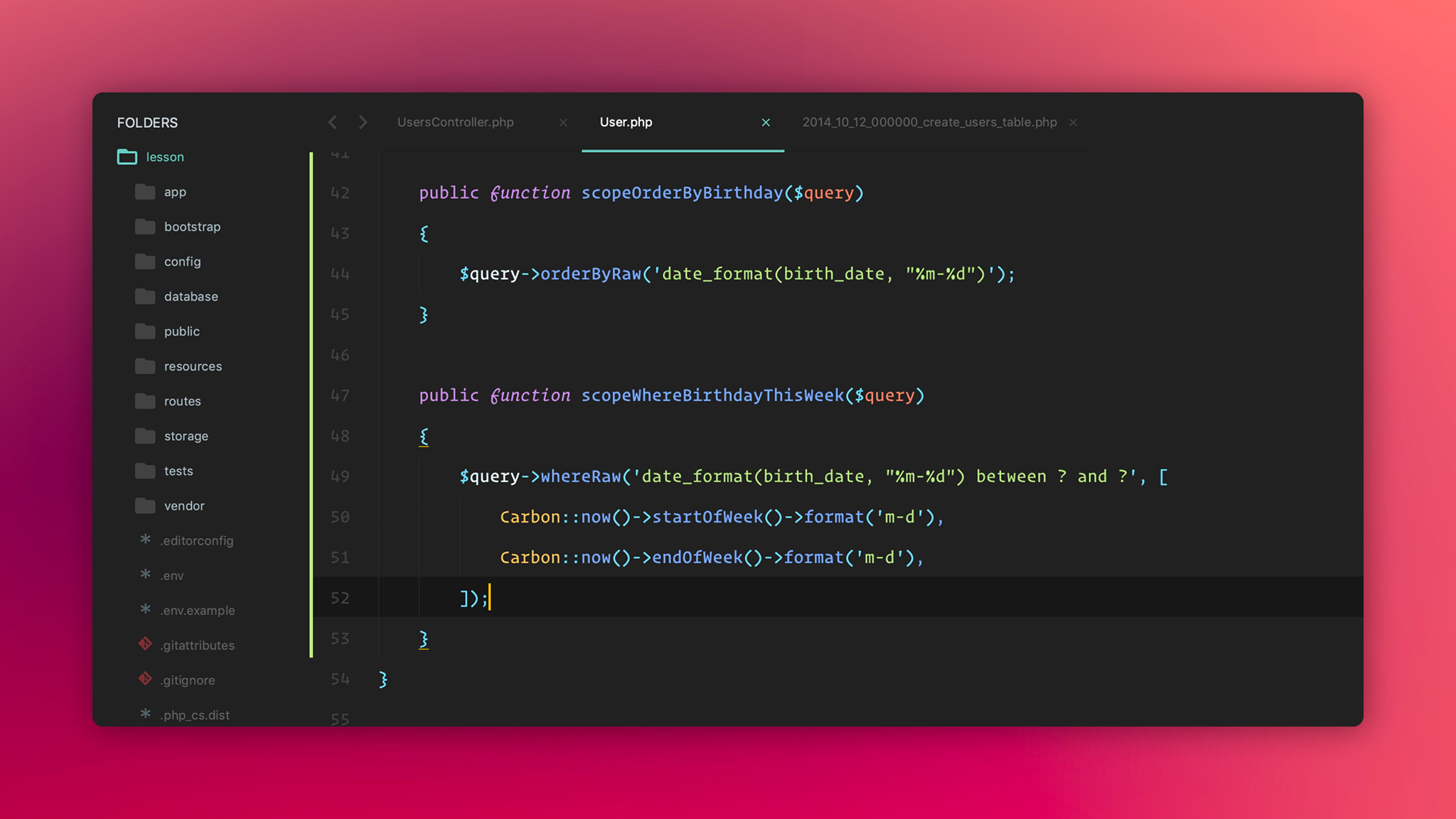Expand the routes folder icon

point(145,400)
